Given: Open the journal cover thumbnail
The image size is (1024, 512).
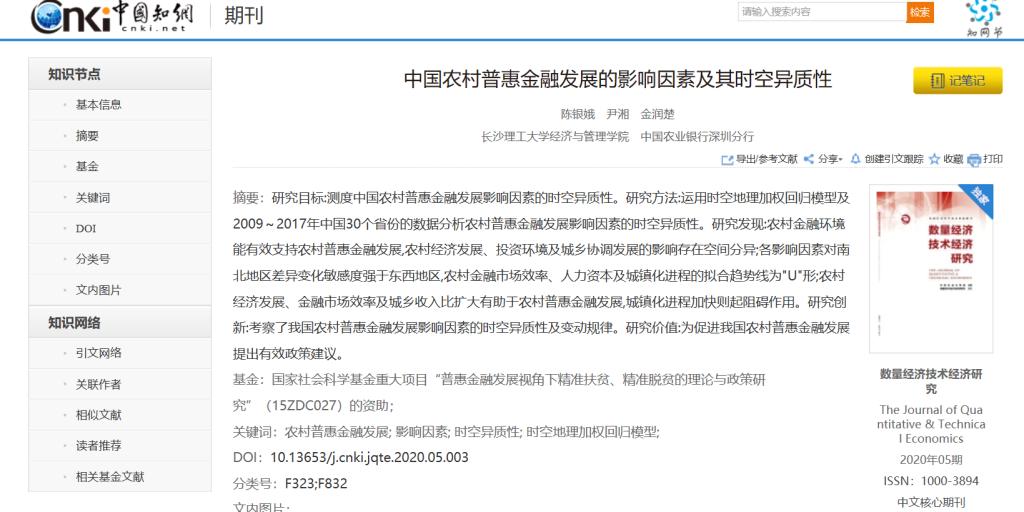Looking at the screenshot, I should point(930,268).
